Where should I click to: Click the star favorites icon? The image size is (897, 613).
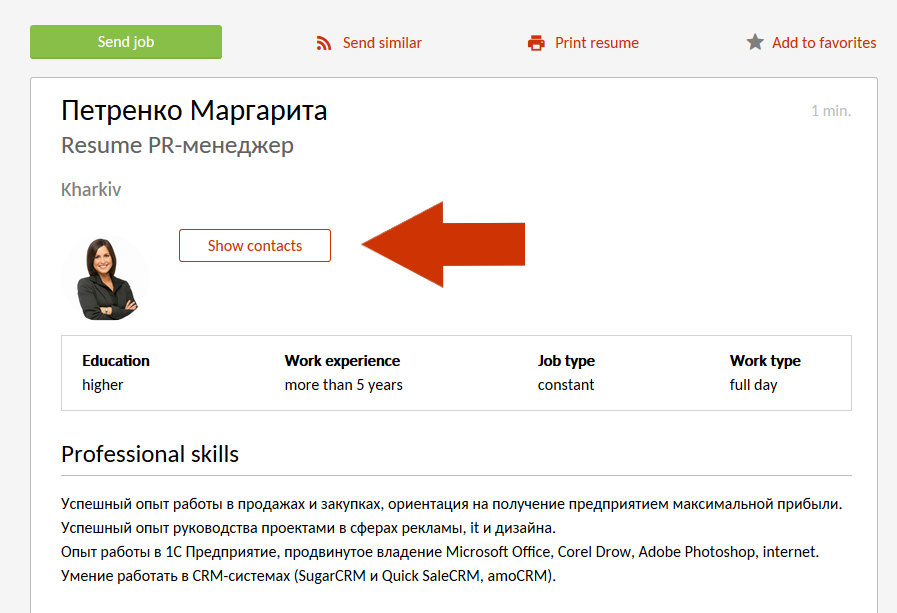[755, 43]
